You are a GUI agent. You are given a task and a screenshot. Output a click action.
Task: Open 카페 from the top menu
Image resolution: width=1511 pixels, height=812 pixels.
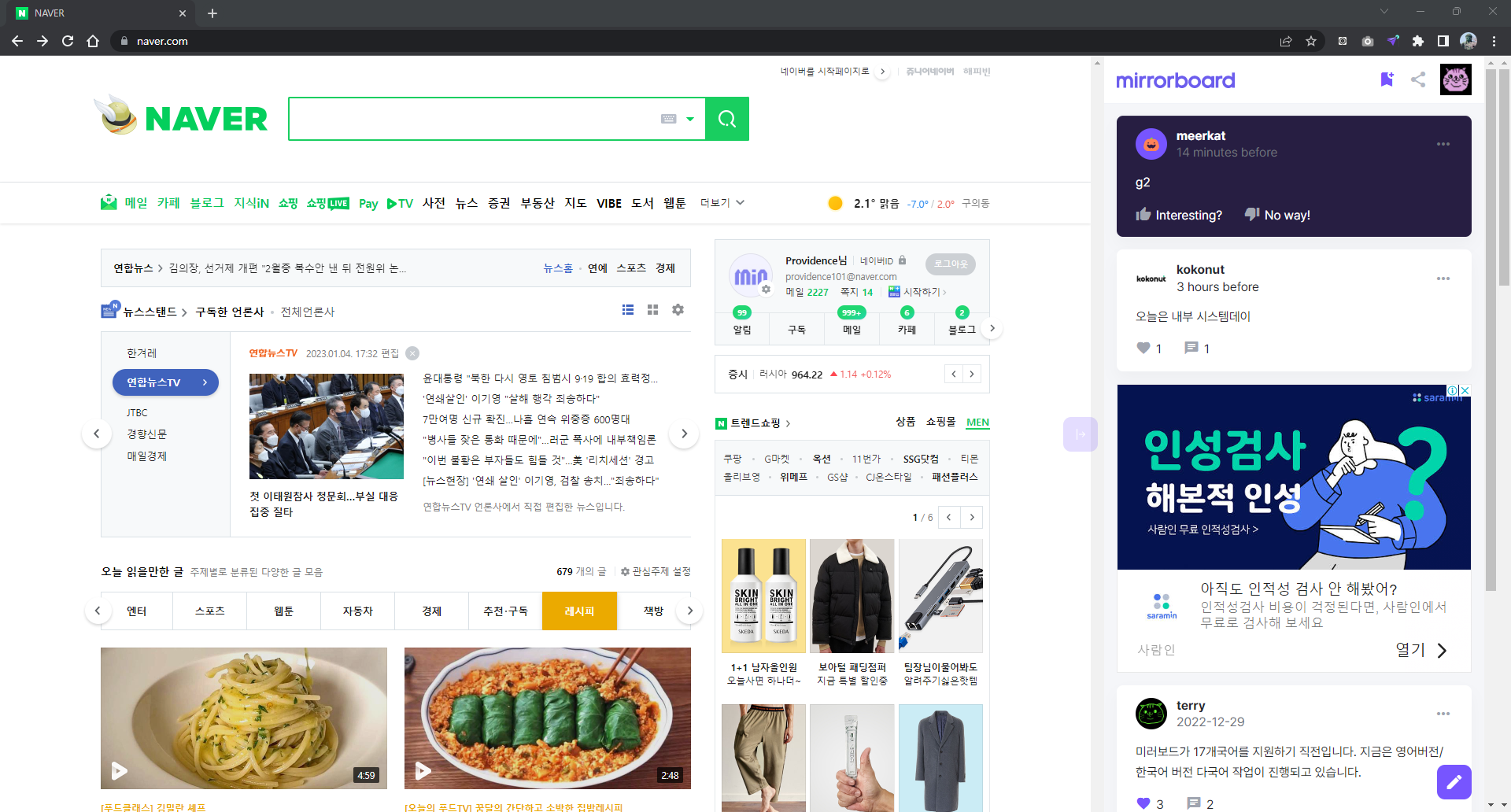coord(168,203)
